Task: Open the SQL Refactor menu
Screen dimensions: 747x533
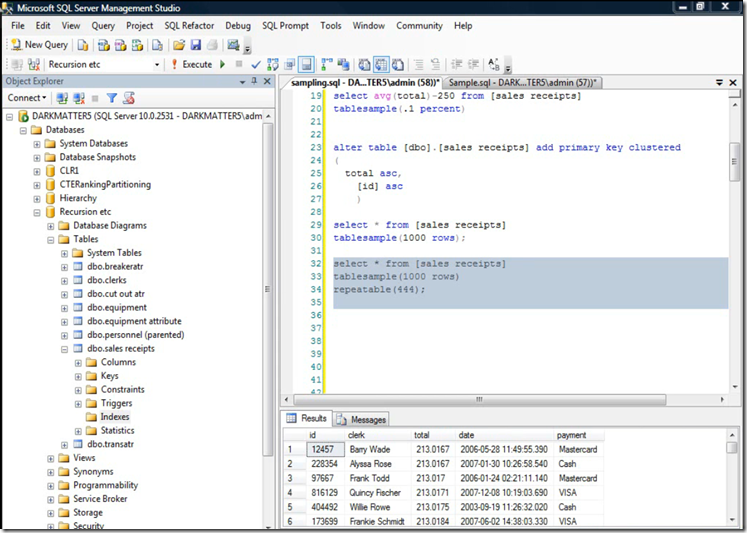Action: pyautogui.click(x=189, y=26)
